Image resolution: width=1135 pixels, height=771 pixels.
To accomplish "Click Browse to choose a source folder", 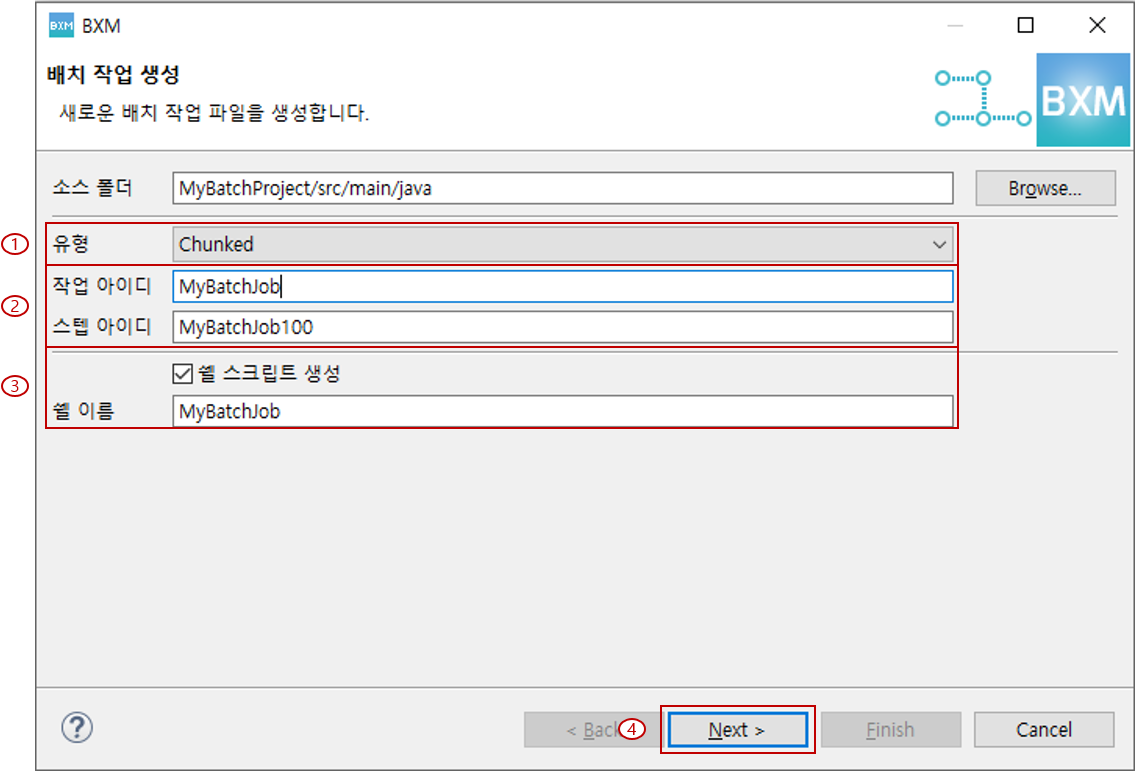I will [x=1045, y=188].
